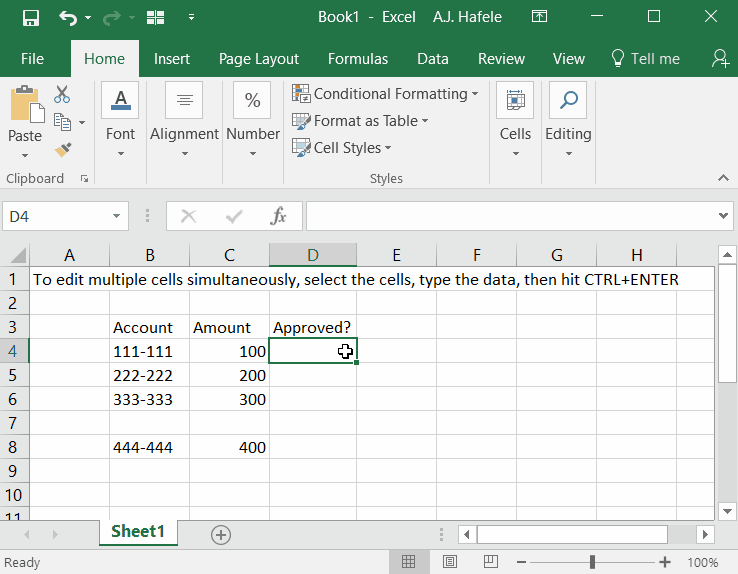Activate the Format Painter brush
This screenshot has width=738, height=574.
coord(63,150)
